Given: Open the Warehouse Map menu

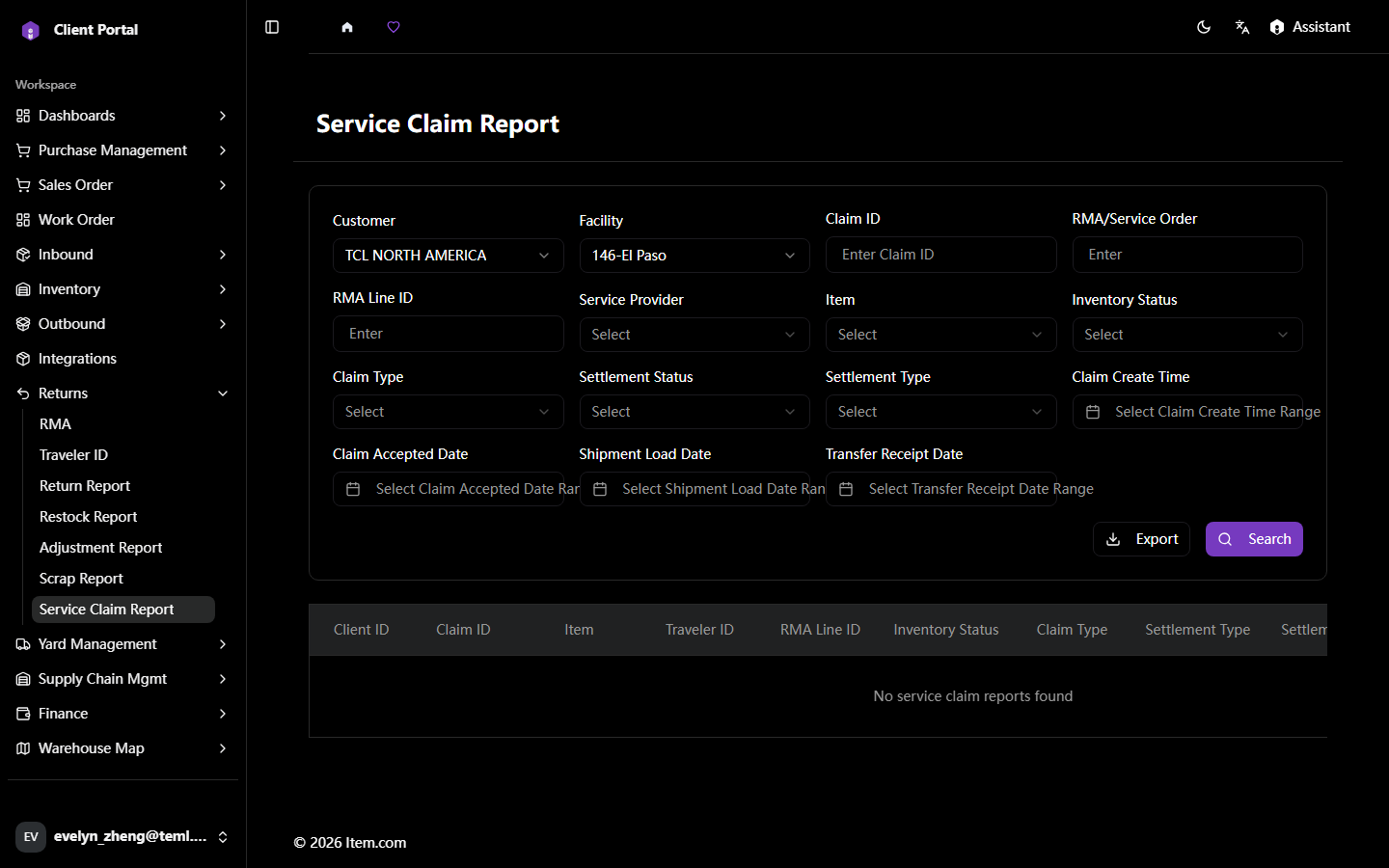Looking at the screenshot, I should click(x=123, y=748).
